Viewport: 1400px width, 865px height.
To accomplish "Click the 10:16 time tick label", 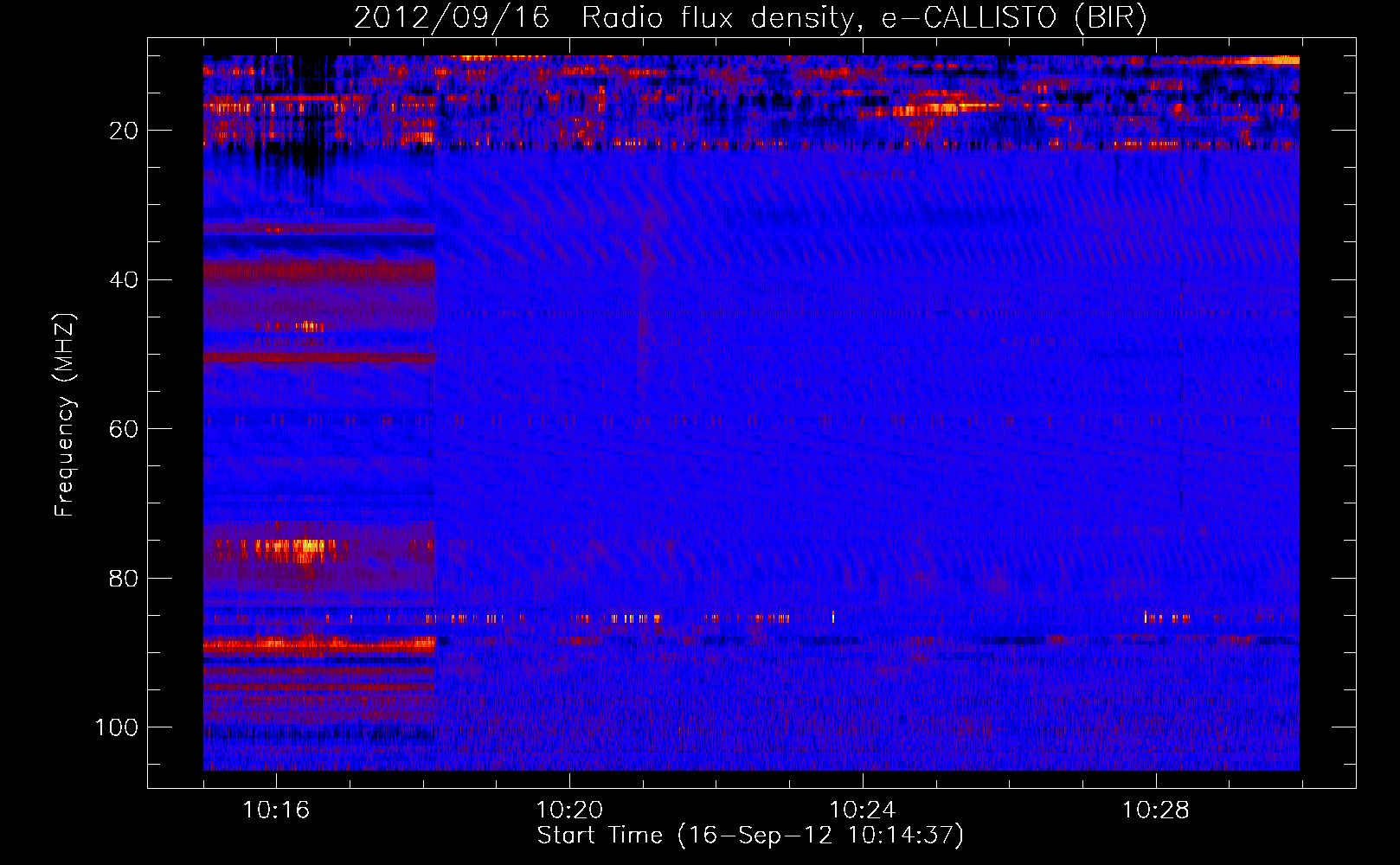I will [276, 811].
